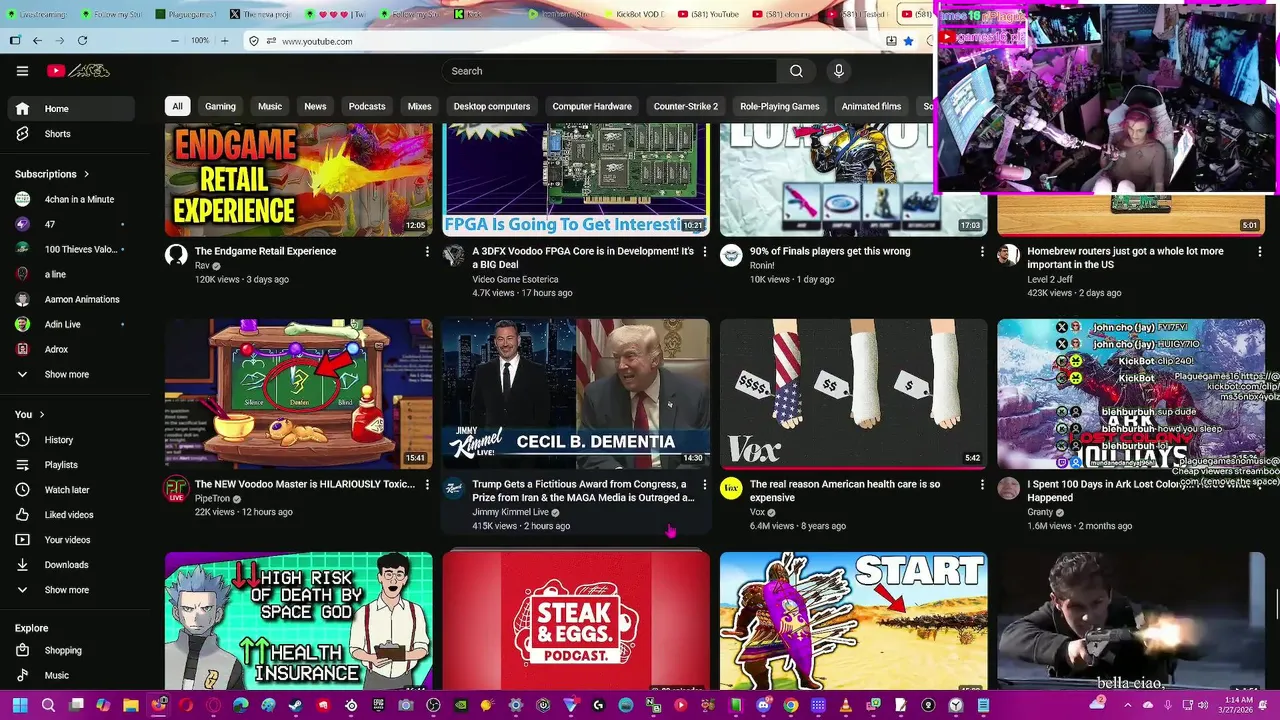Open Shopping under Explore
This screenshot has width=1280, height=720.
pyautogui.click(x=70, y=650)
